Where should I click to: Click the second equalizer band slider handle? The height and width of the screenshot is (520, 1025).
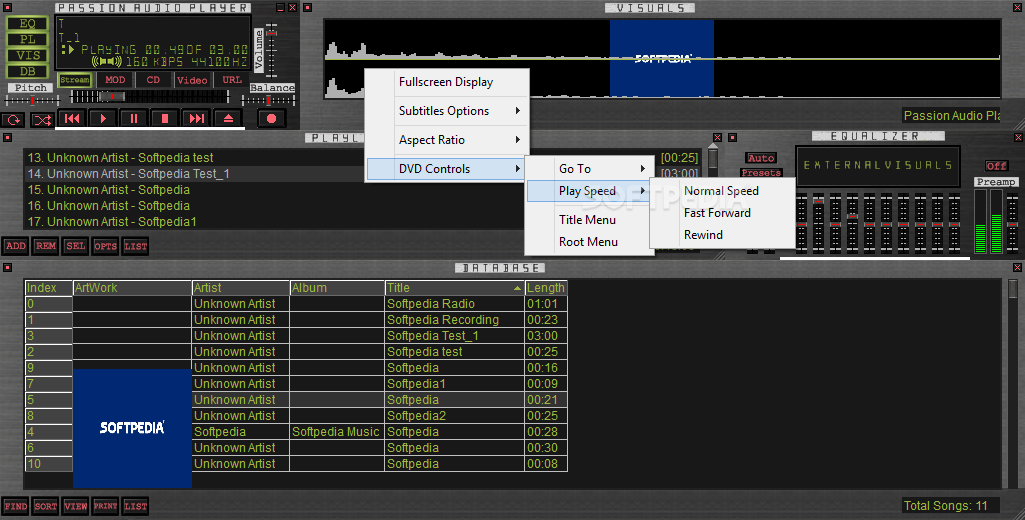818,203
